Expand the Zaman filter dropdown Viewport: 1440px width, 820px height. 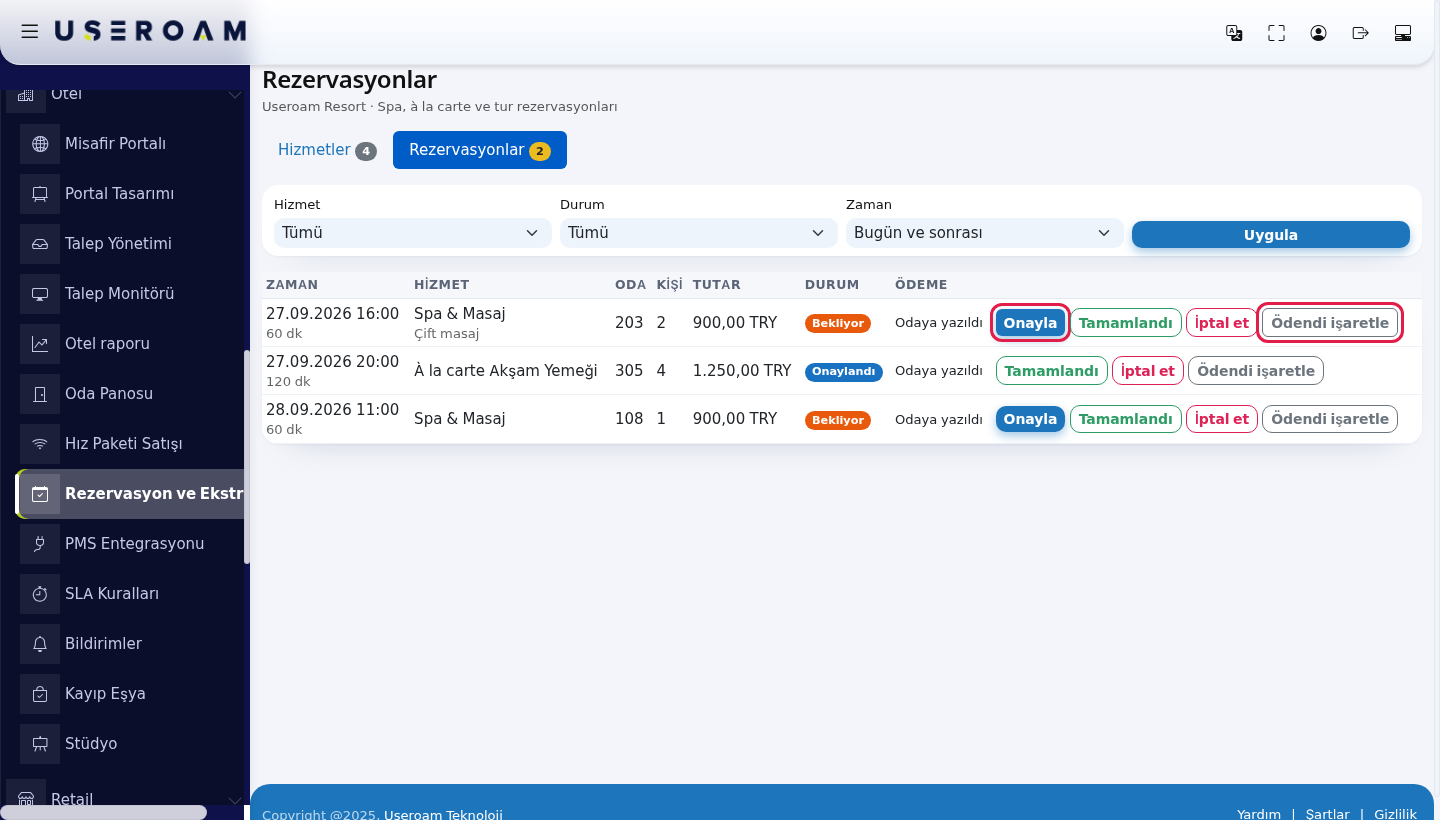coord(985,233)
